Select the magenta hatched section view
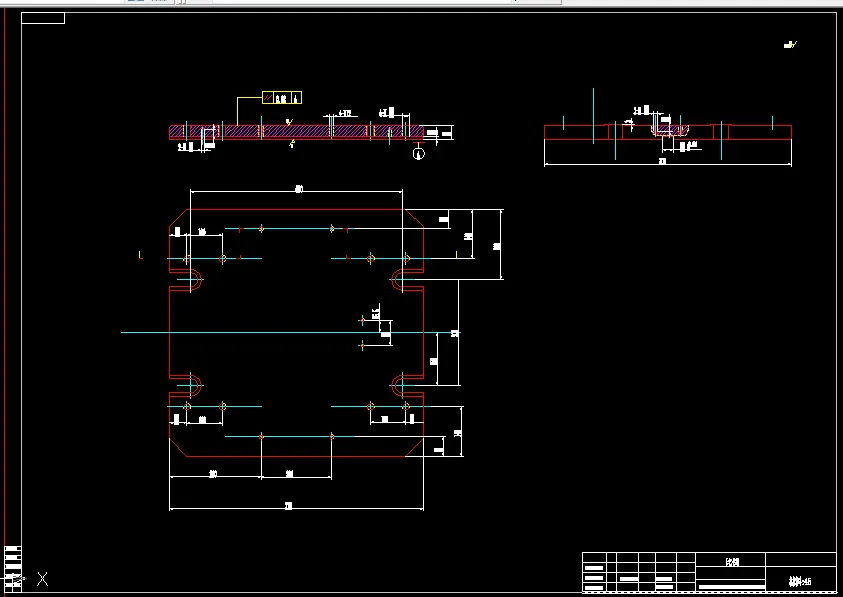The width and height of the screenshot is (843, 597). (x=296, y=132)
